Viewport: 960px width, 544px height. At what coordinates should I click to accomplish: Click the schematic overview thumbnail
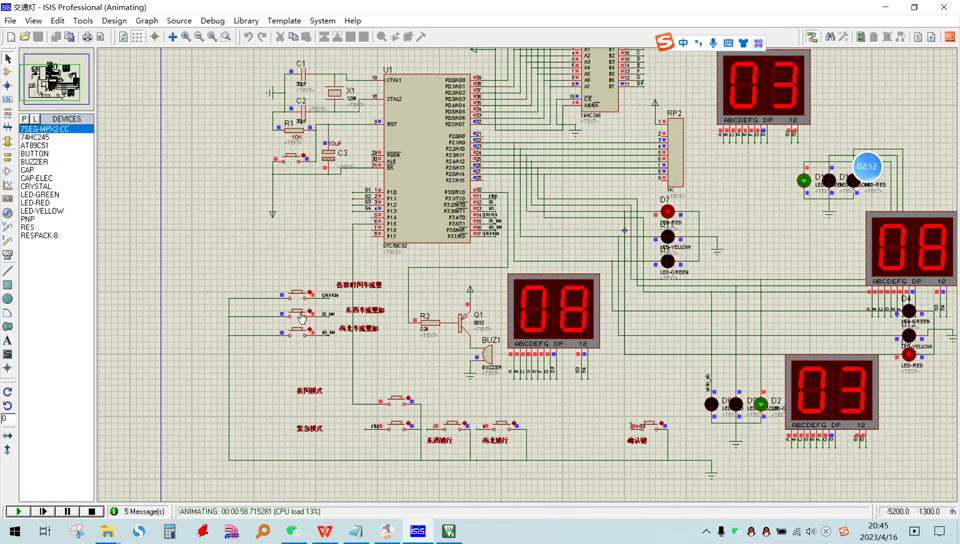click(x=56, y=80)
